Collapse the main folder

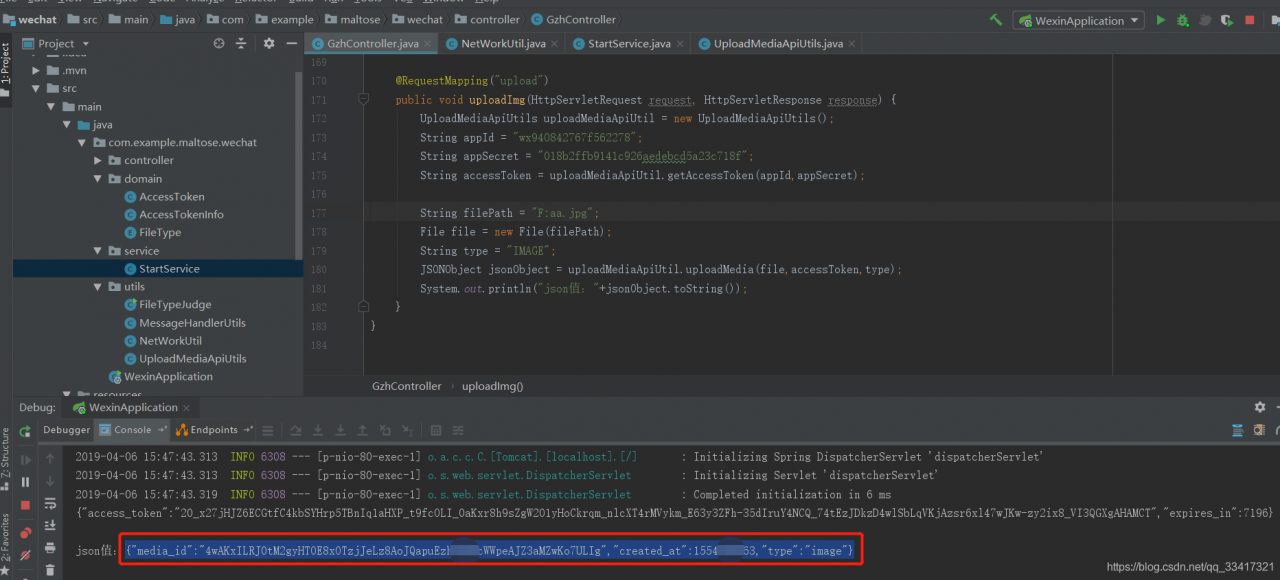pyautogui.click(x=51, y=106)
